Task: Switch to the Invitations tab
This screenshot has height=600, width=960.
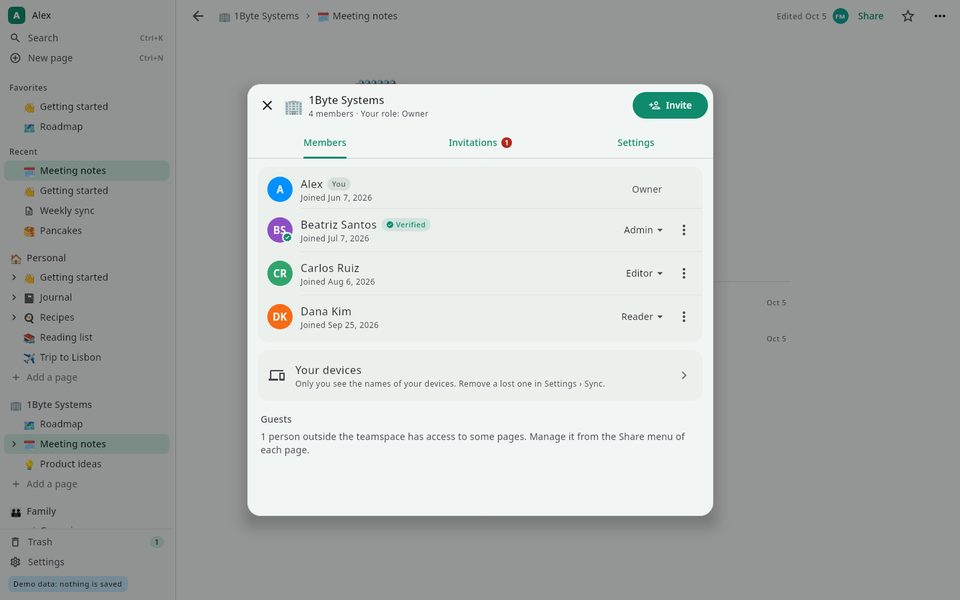Action: [479, 143]
